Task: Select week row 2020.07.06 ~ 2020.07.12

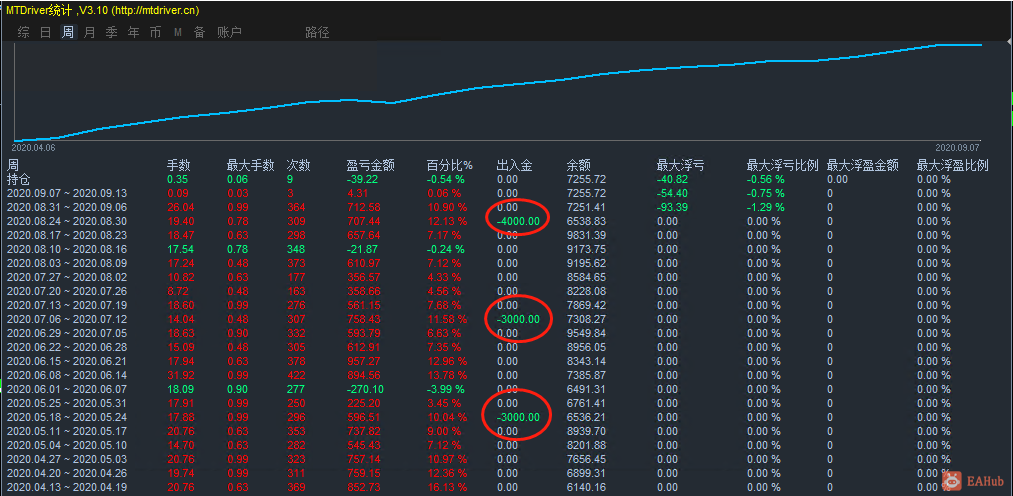Action: pyautogui.click(x=66, y=318)
